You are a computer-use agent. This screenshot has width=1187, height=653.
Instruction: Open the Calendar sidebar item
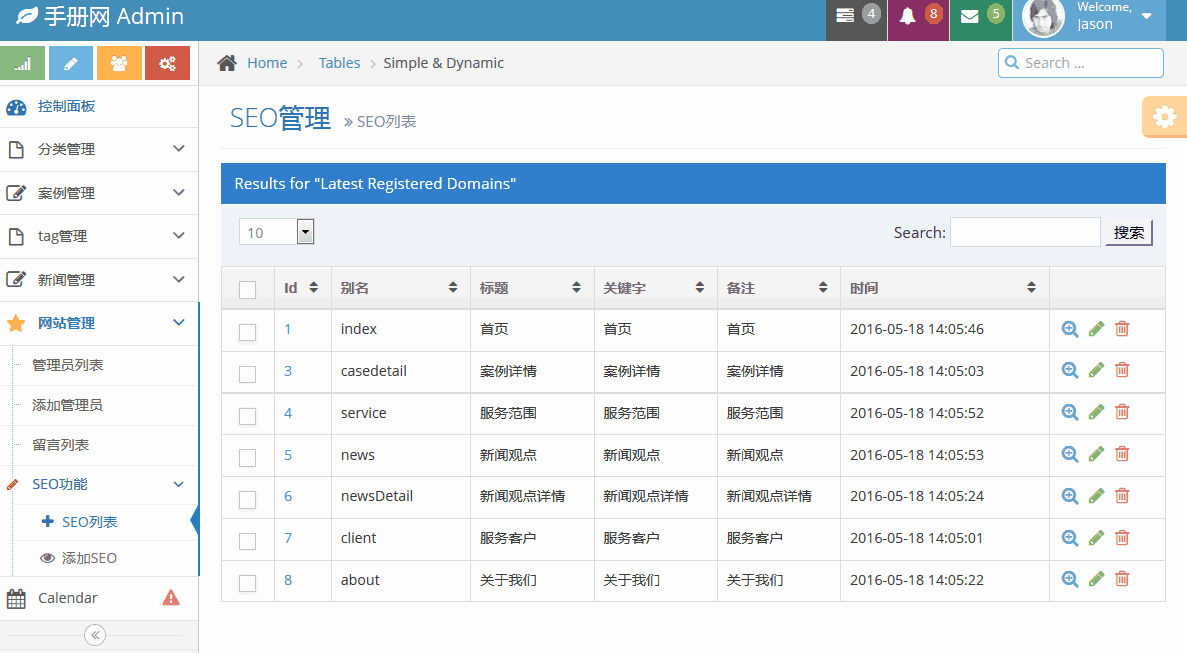68,598
